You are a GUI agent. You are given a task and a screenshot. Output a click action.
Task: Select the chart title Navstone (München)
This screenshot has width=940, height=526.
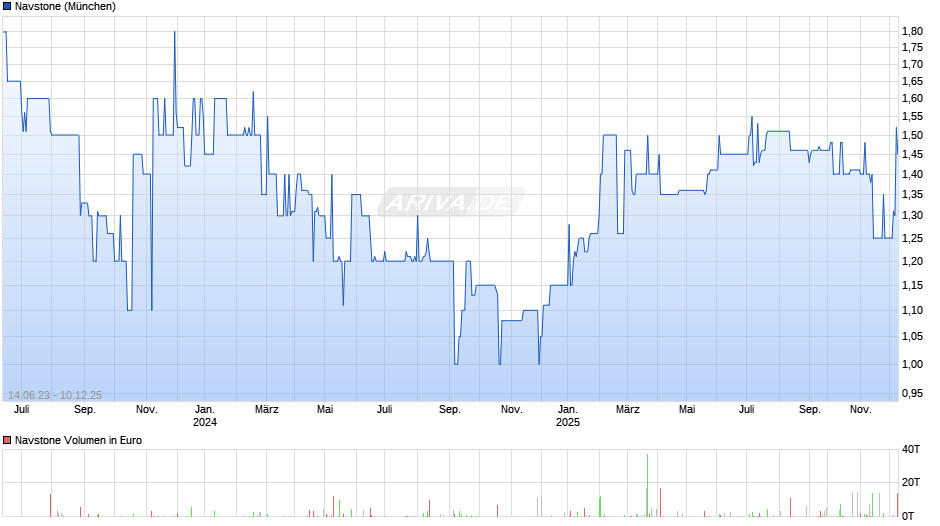coord(65,7)
